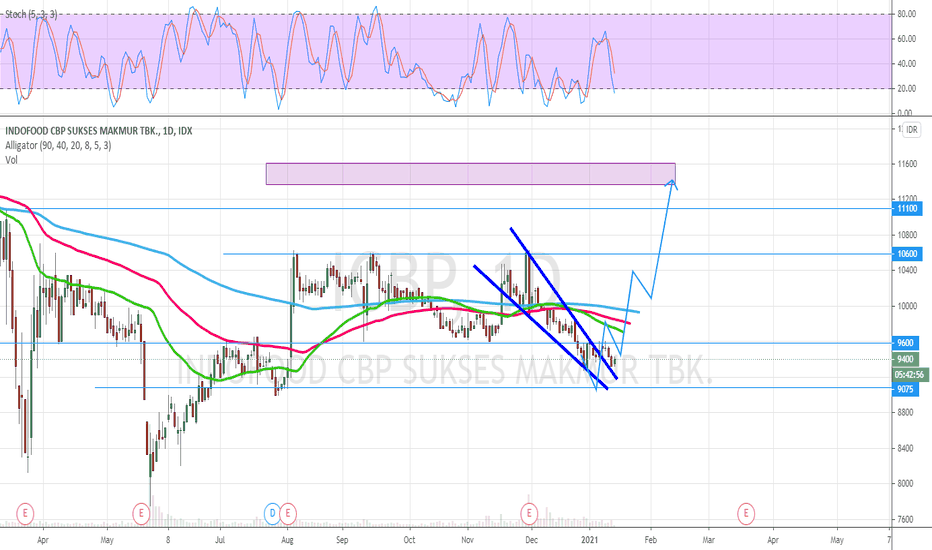932x550 pixels.
Task: Click the Sep label on the time axis
Action: click(342, 540)
